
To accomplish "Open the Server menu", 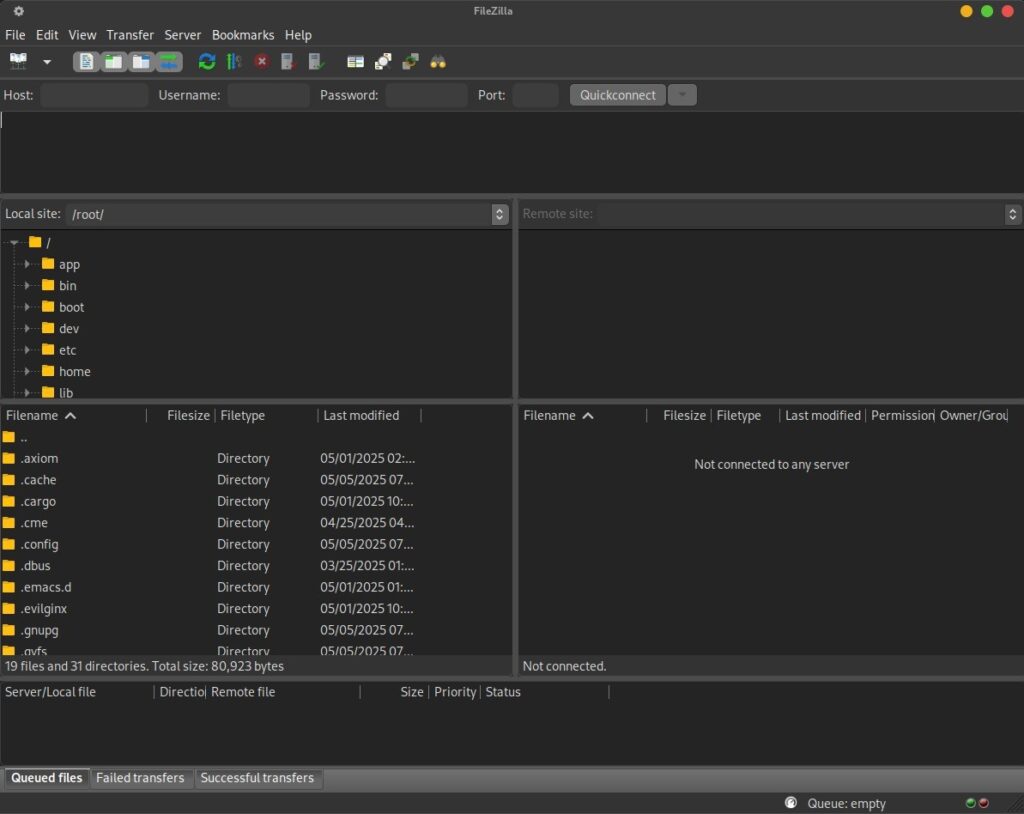I will [182, 35].
